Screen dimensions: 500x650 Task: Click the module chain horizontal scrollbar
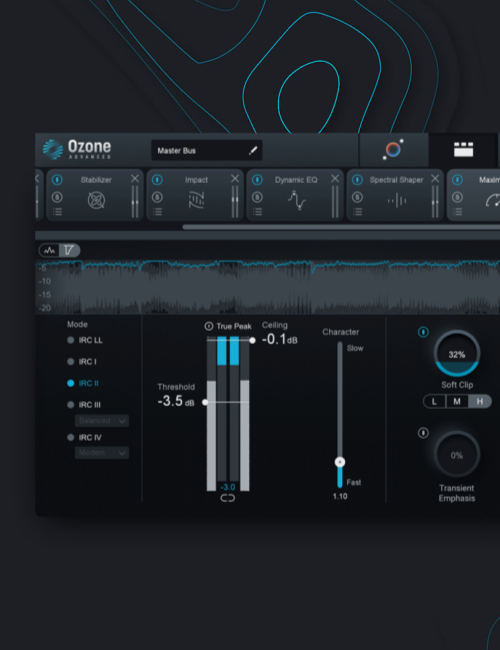(341, 227)
